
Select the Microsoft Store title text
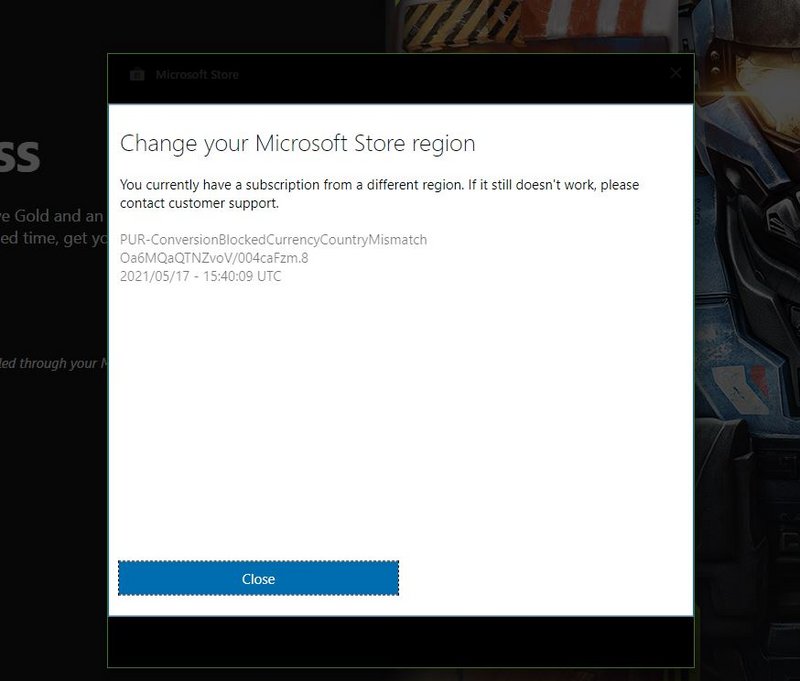[197, 74]
